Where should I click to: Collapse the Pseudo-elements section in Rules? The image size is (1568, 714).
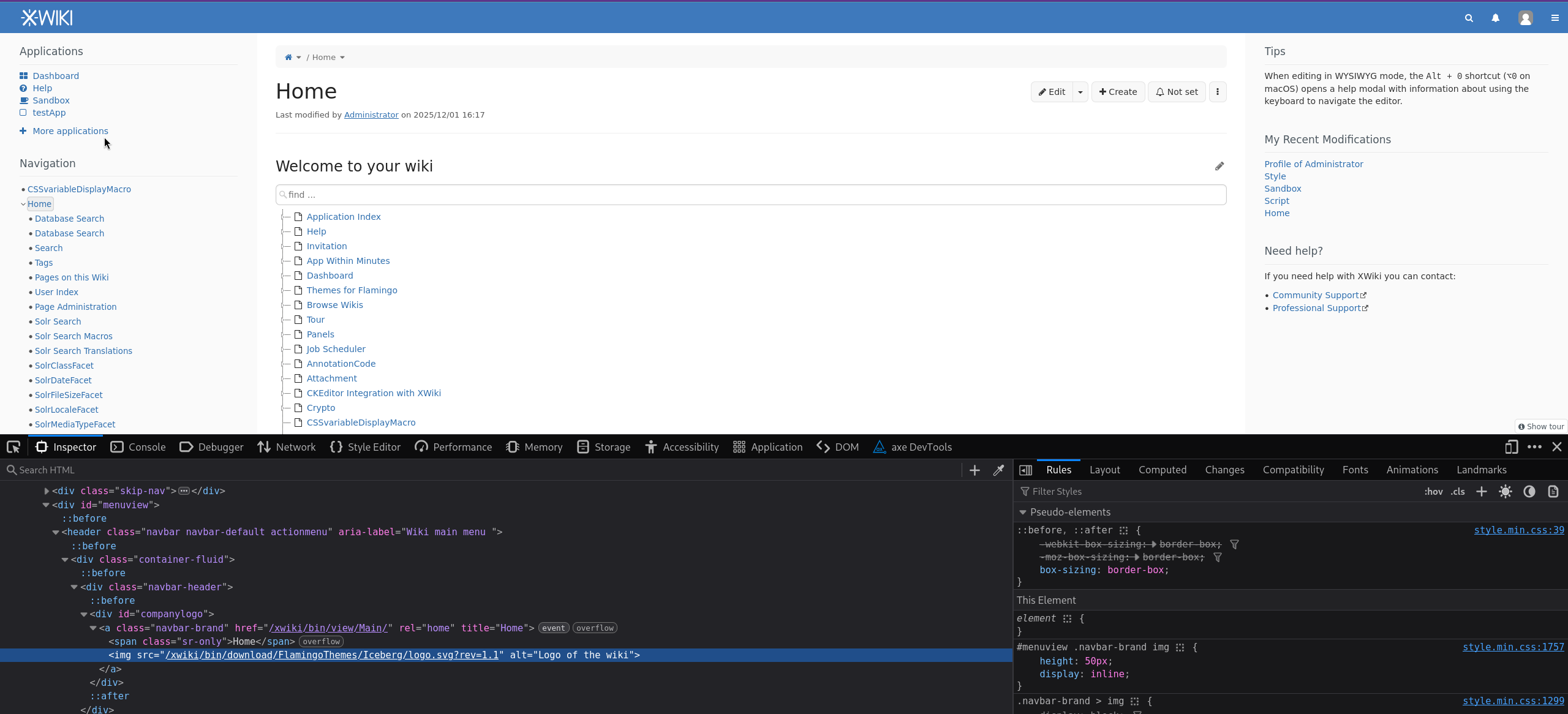tap(1022, 513)
